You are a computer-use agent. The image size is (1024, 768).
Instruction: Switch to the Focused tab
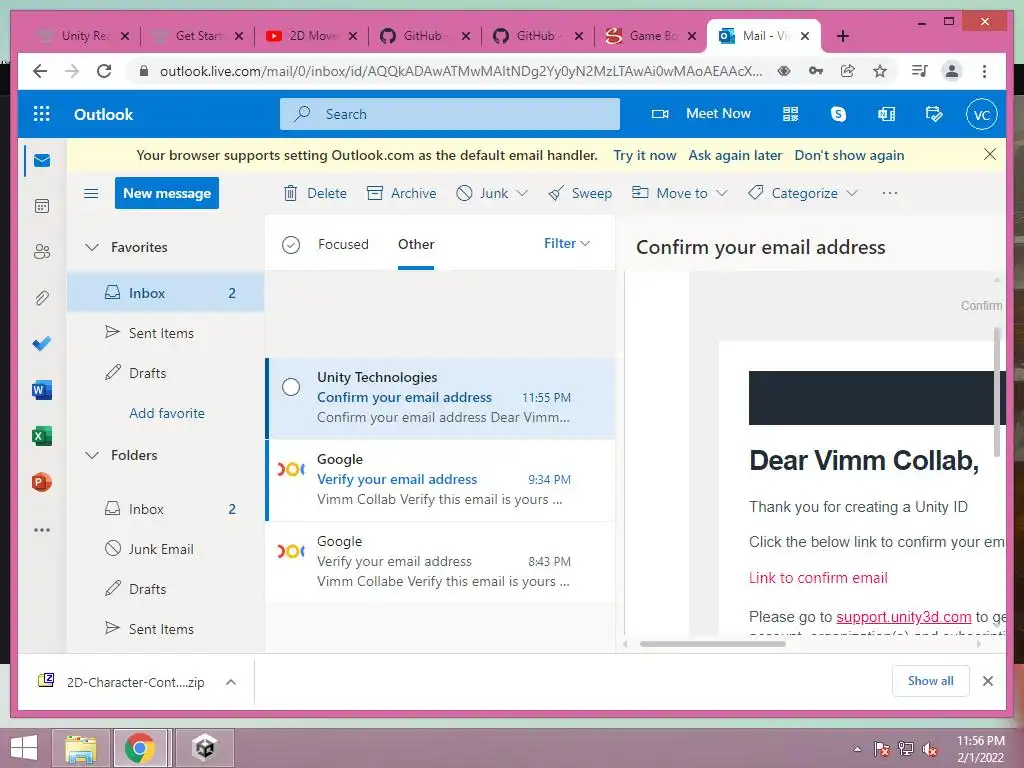click(x=344, y=244)
